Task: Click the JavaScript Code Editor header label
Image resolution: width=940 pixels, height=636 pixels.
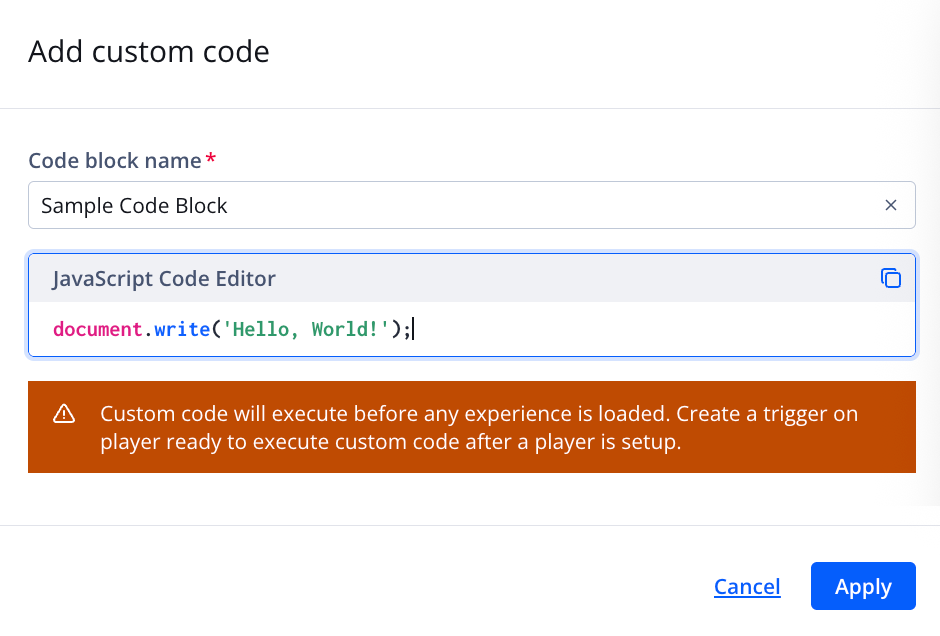Action: click(164, 279)
